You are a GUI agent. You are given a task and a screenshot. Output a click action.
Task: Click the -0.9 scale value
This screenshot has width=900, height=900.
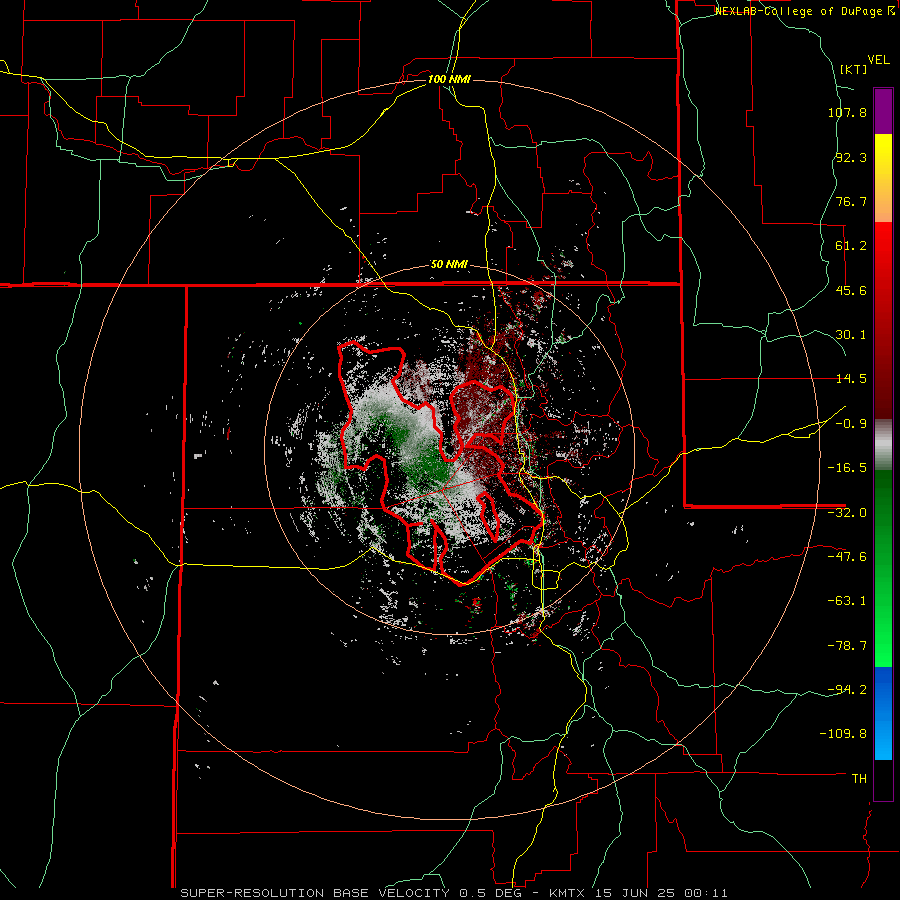851,424
